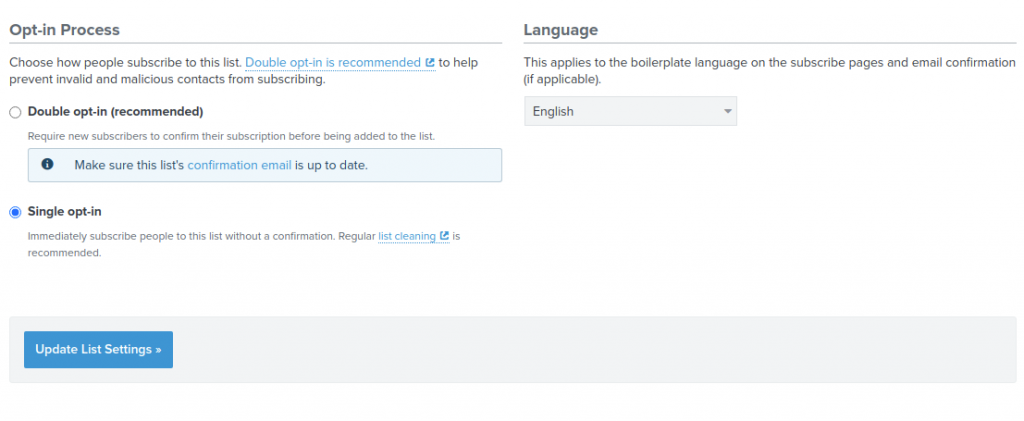Click the "Language" section heading
This screenshot has height=421, width=1024.
pos(560,29)
